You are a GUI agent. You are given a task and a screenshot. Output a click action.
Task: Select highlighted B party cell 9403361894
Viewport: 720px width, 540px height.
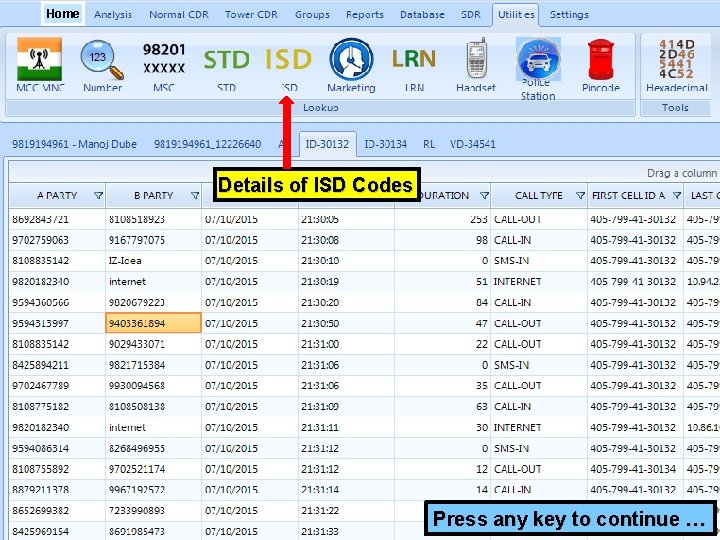[153, 323]
